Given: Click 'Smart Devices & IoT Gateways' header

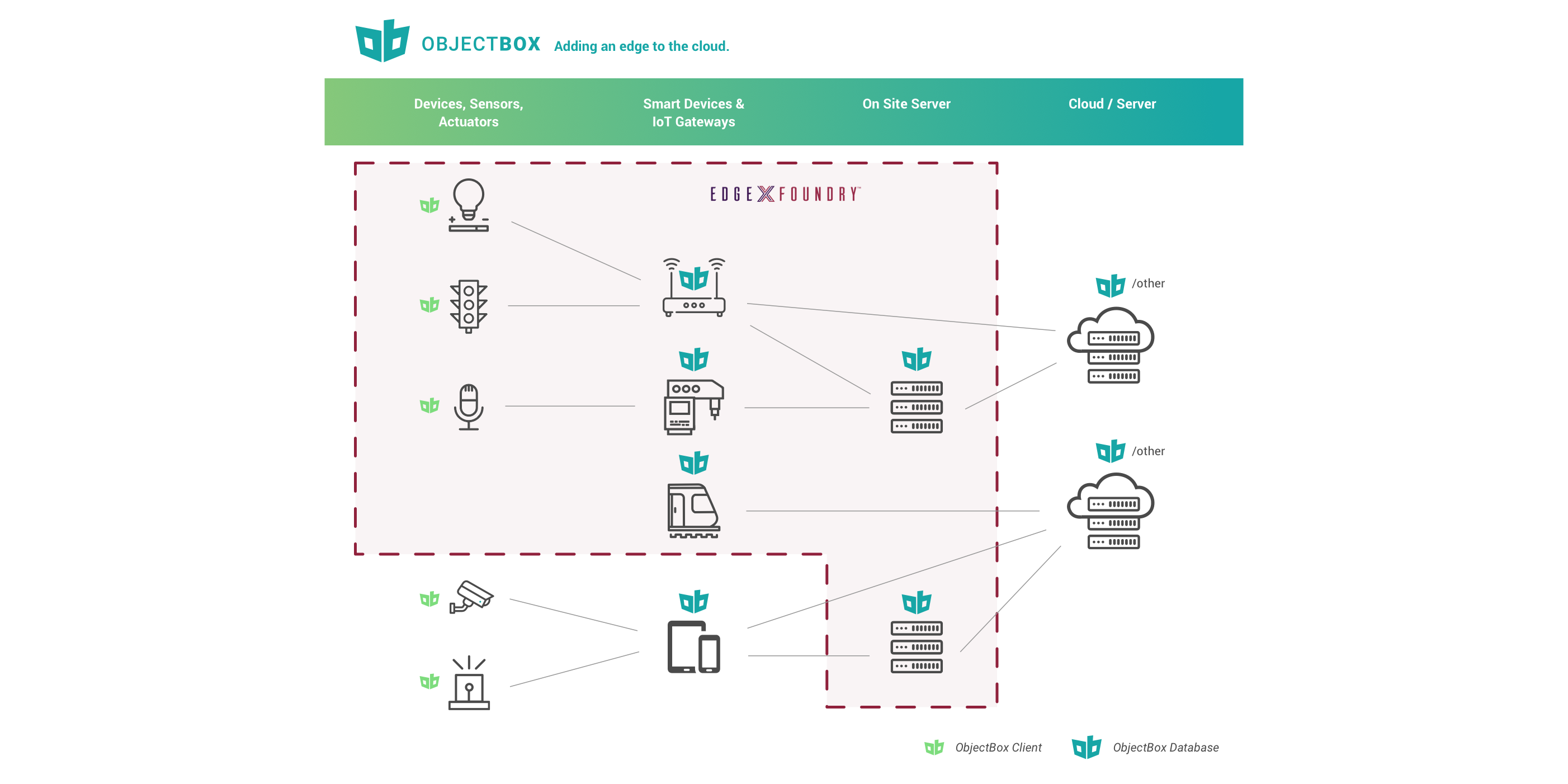Looking at the screenshot, I should (x=694, y=112).
